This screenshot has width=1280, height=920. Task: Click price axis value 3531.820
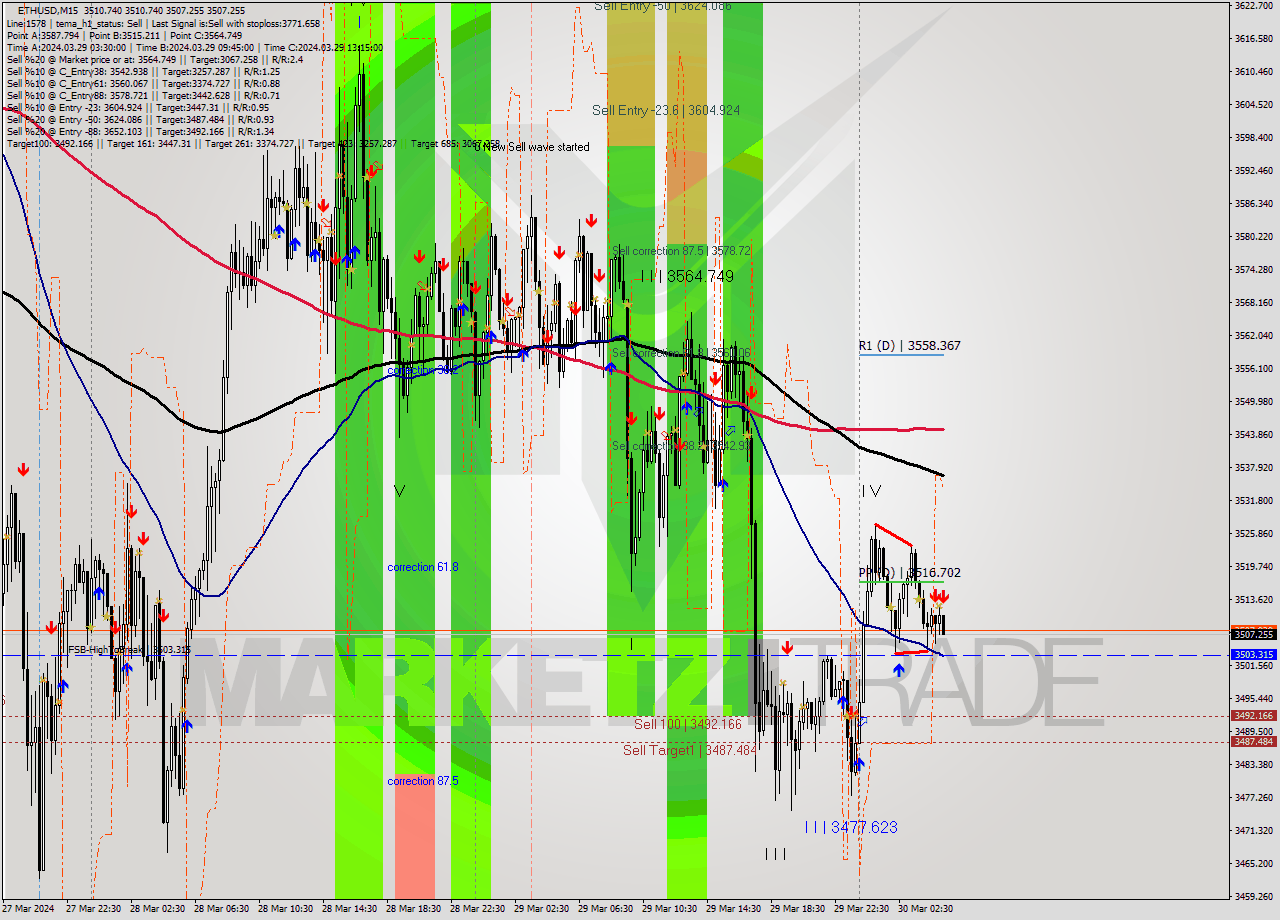point(1253,501)
